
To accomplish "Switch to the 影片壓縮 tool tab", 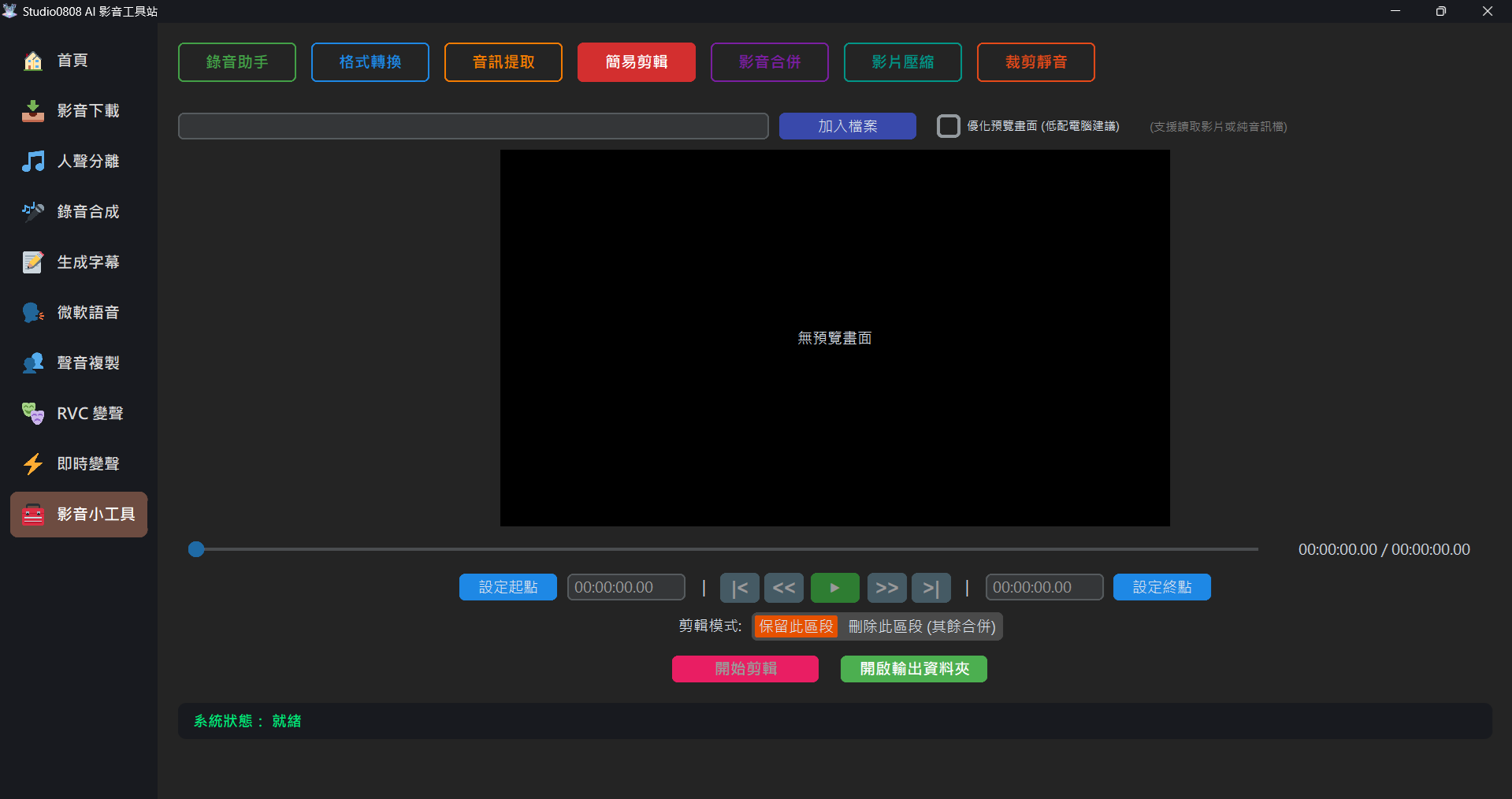I will click(903, 62).
